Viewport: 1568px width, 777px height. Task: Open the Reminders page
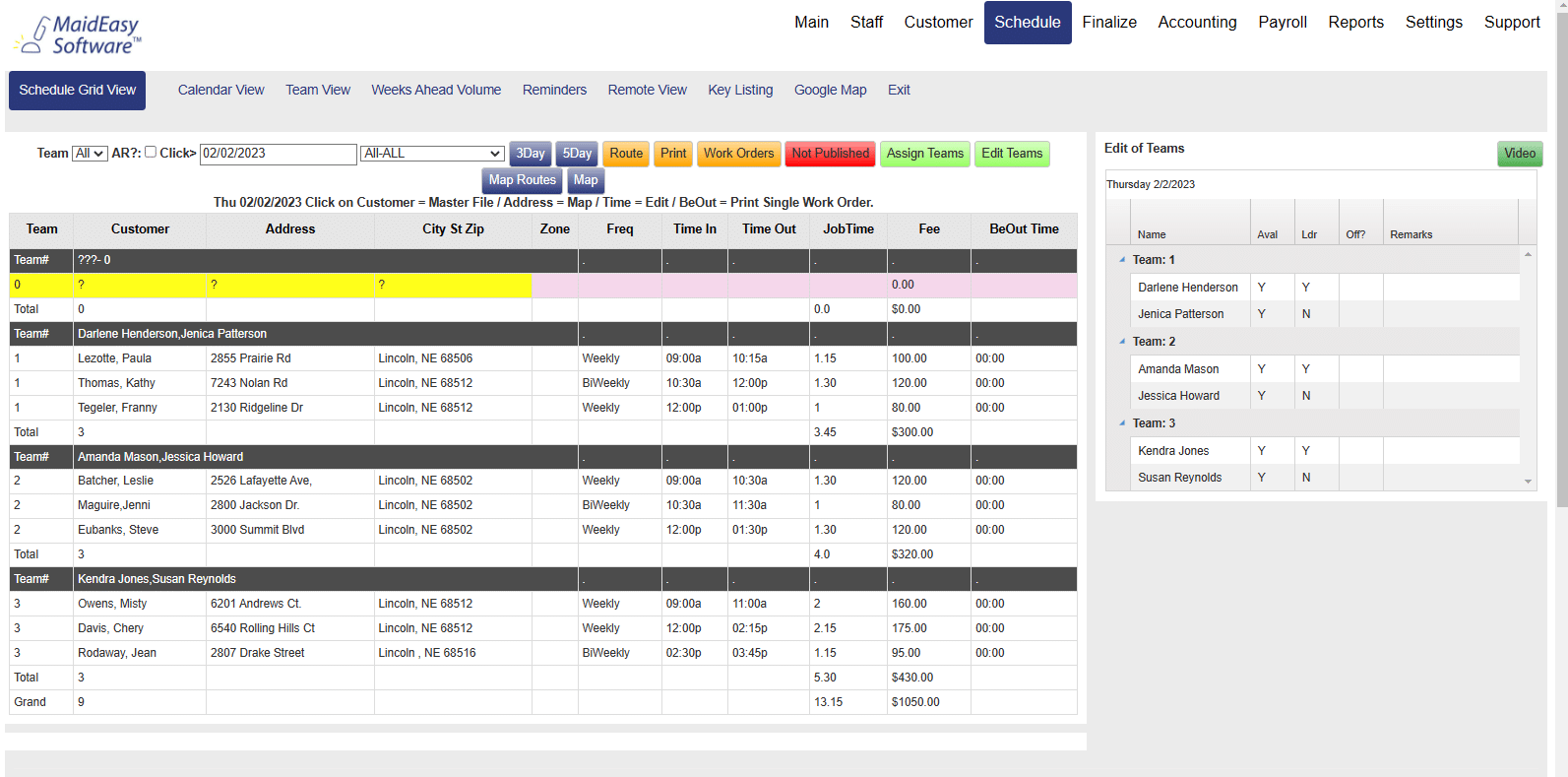point(554,91)
